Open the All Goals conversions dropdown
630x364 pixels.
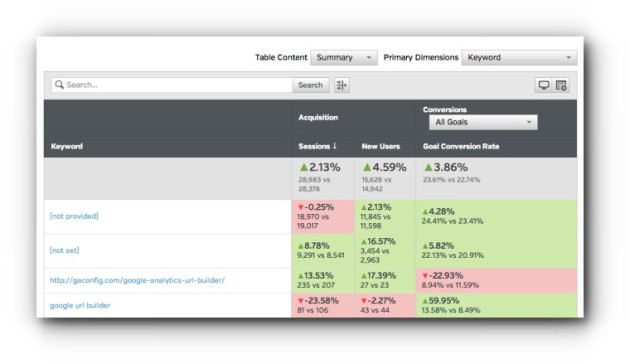coord(483,122)
